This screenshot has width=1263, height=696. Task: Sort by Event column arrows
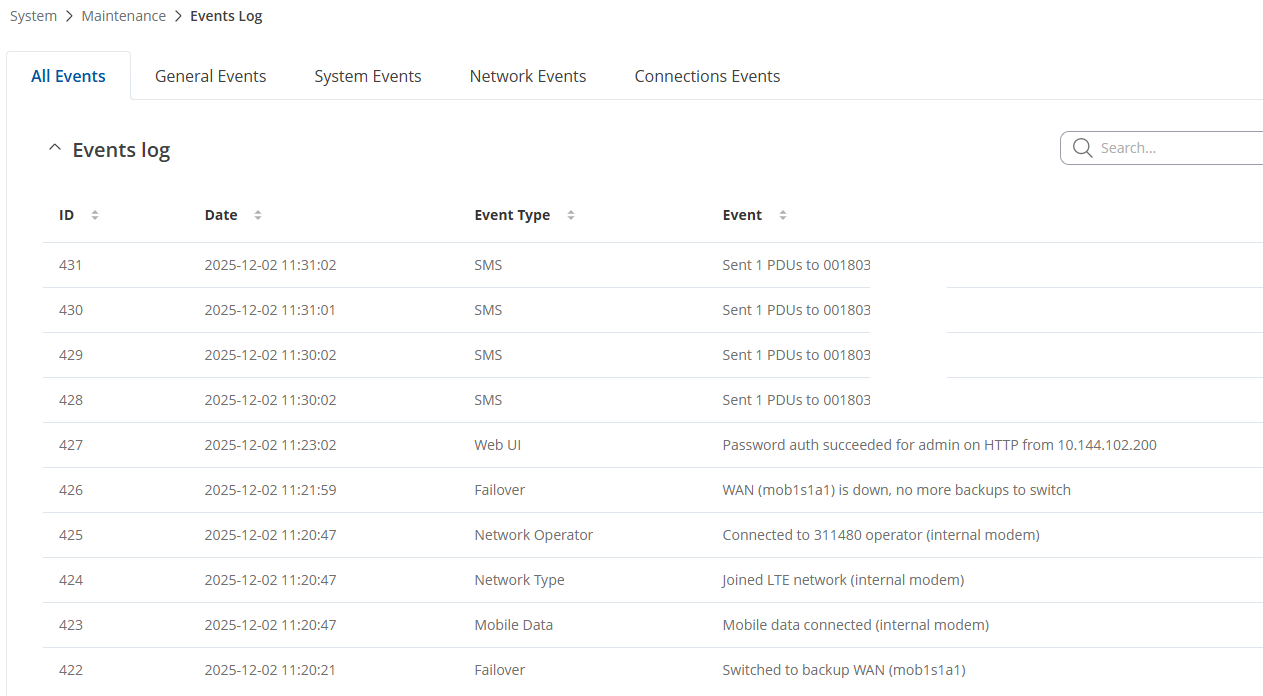783,215
